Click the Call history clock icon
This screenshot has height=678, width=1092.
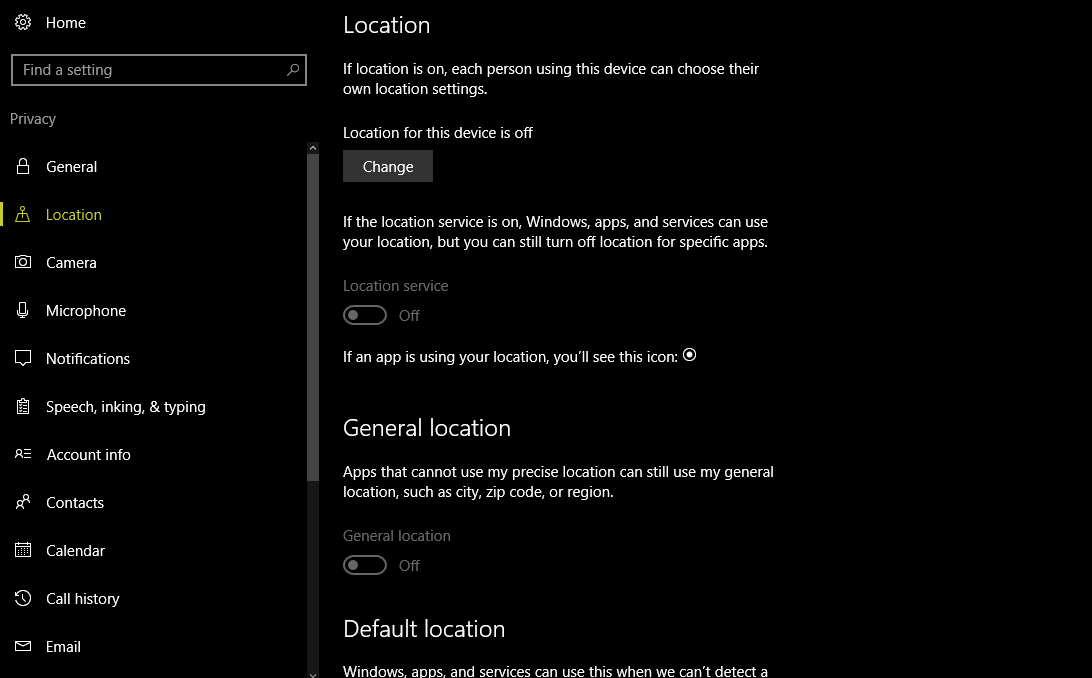[x=23, y=599]
